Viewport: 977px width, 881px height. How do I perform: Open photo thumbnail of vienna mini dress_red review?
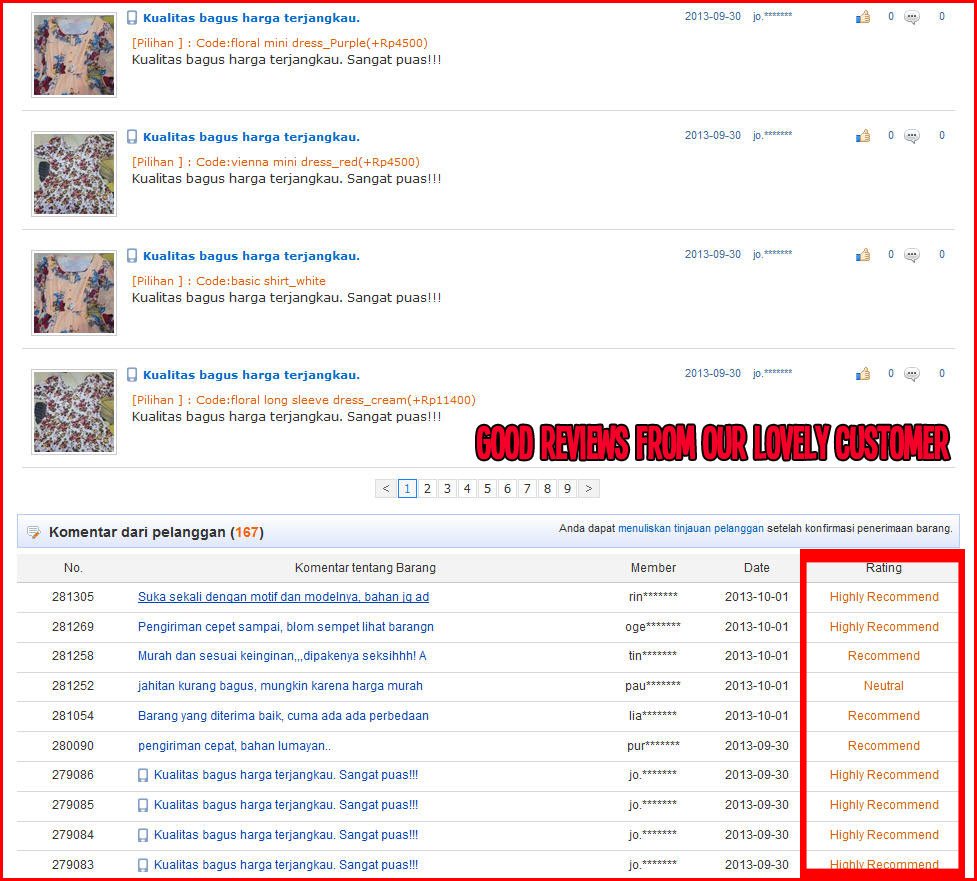pos(74,174)
